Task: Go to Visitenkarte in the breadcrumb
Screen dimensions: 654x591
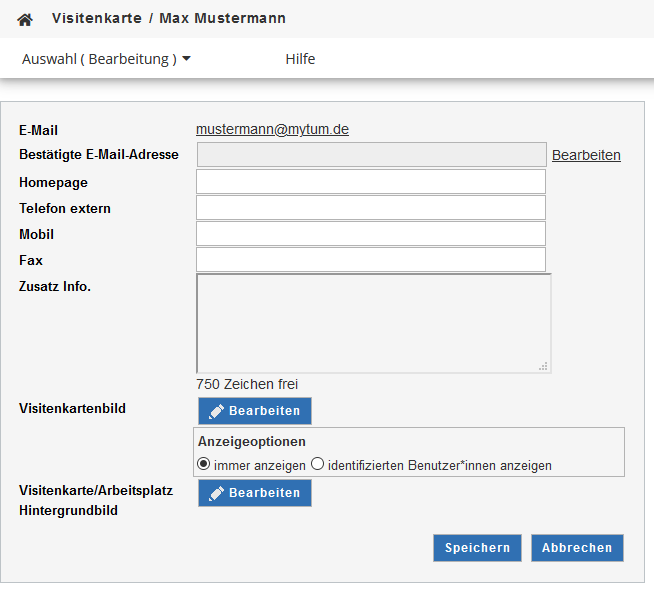Action: click(95, 18)
